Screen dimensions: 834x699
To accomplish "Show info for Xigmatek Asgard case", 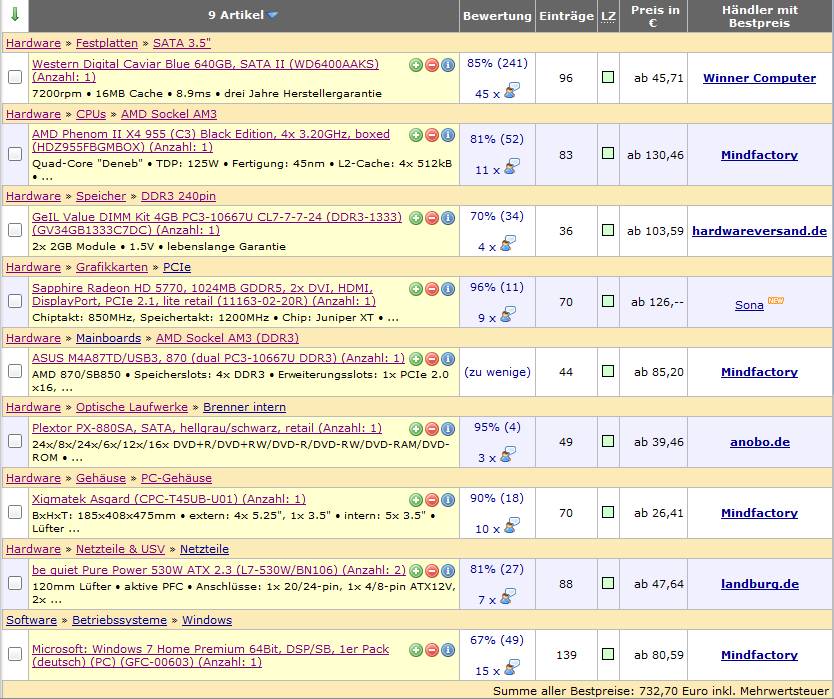I will coord(448,500).
